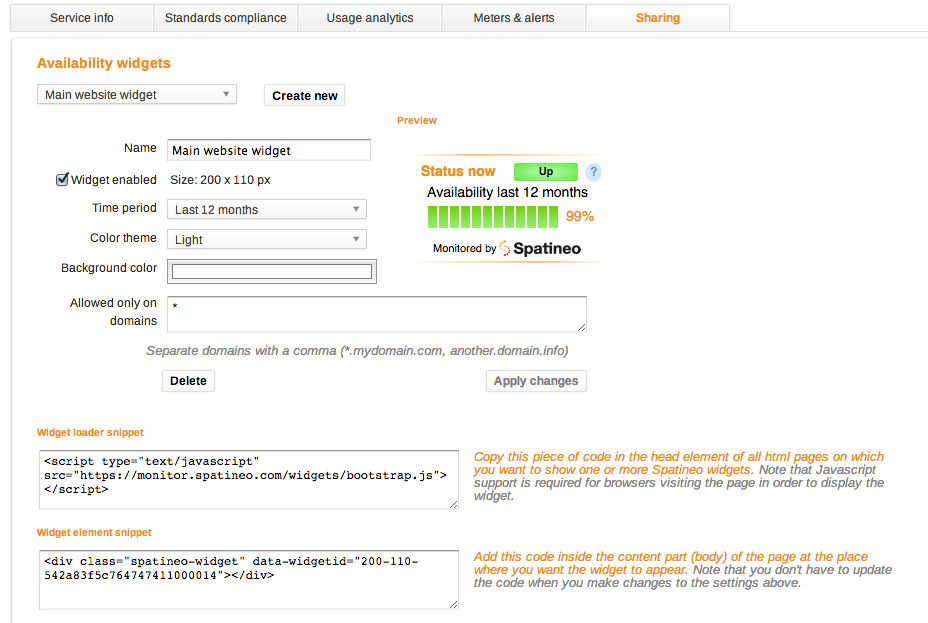Click the Preview label
This screenshot has width=928, height=623.
417,120
